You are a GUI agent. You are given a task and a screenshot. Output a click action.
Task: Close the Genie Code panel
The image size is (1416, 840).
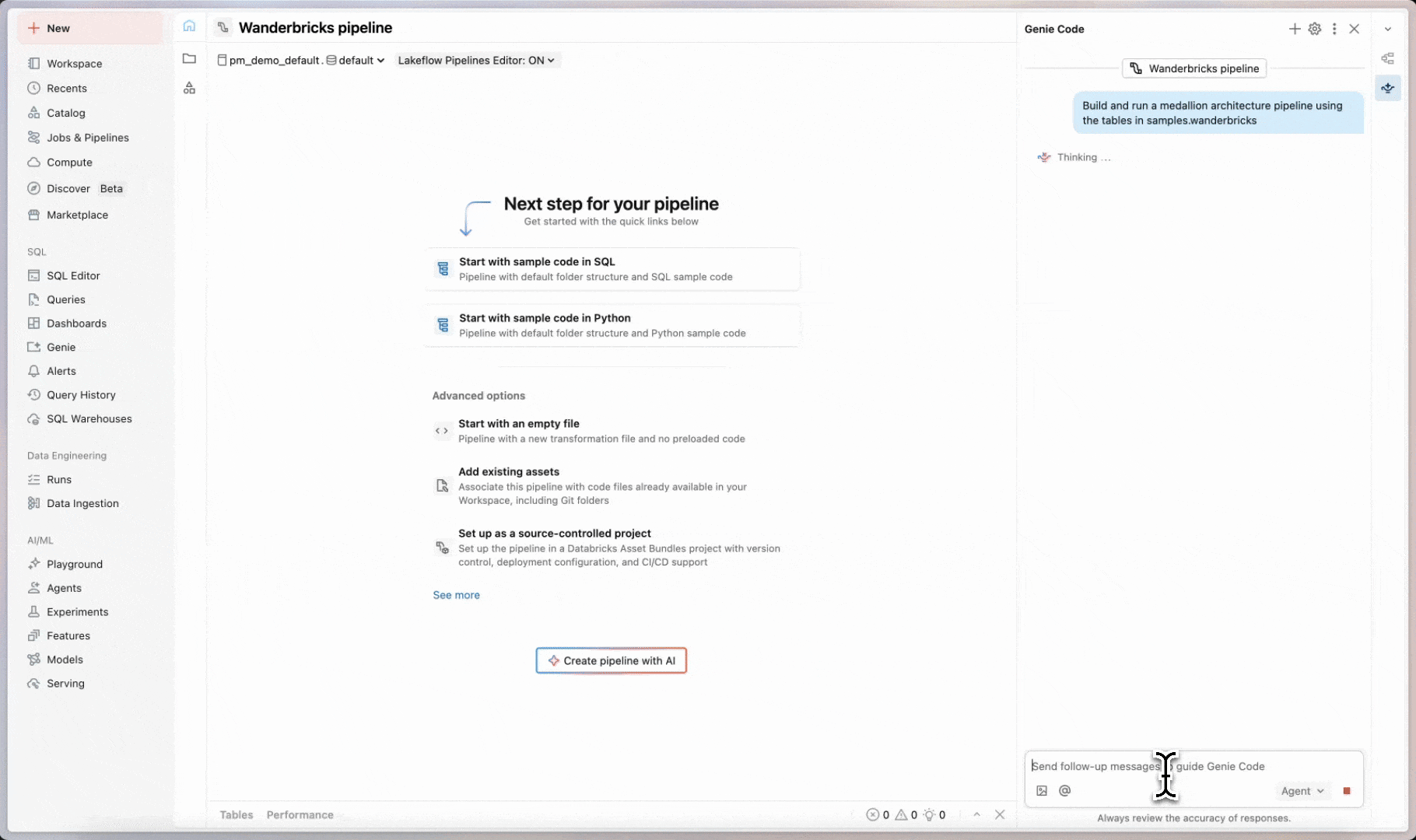[1355, 29]
